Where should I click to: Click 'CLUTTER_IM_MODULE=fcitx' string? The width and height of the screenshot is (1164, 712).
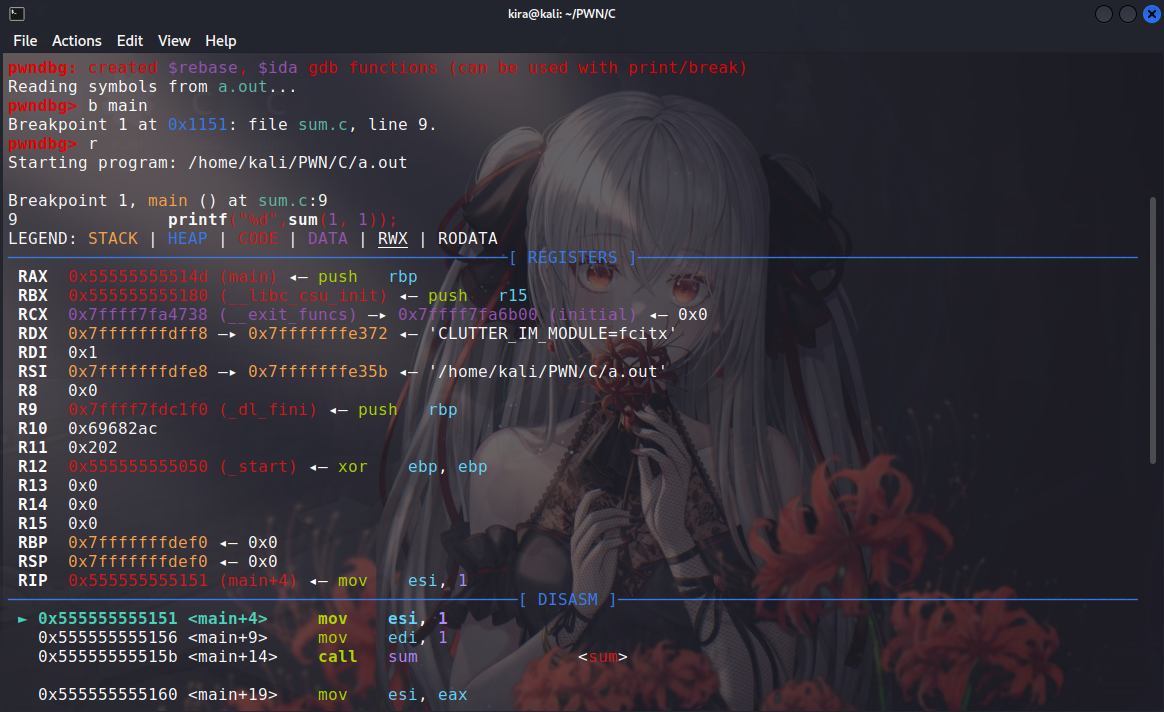[x=552, y=333]
